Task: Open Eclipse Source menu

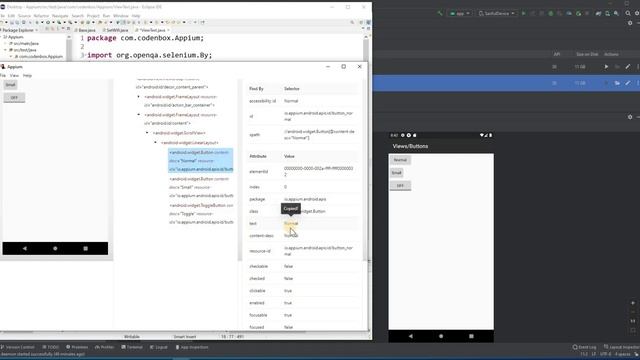Action: [x=24, y=16]
